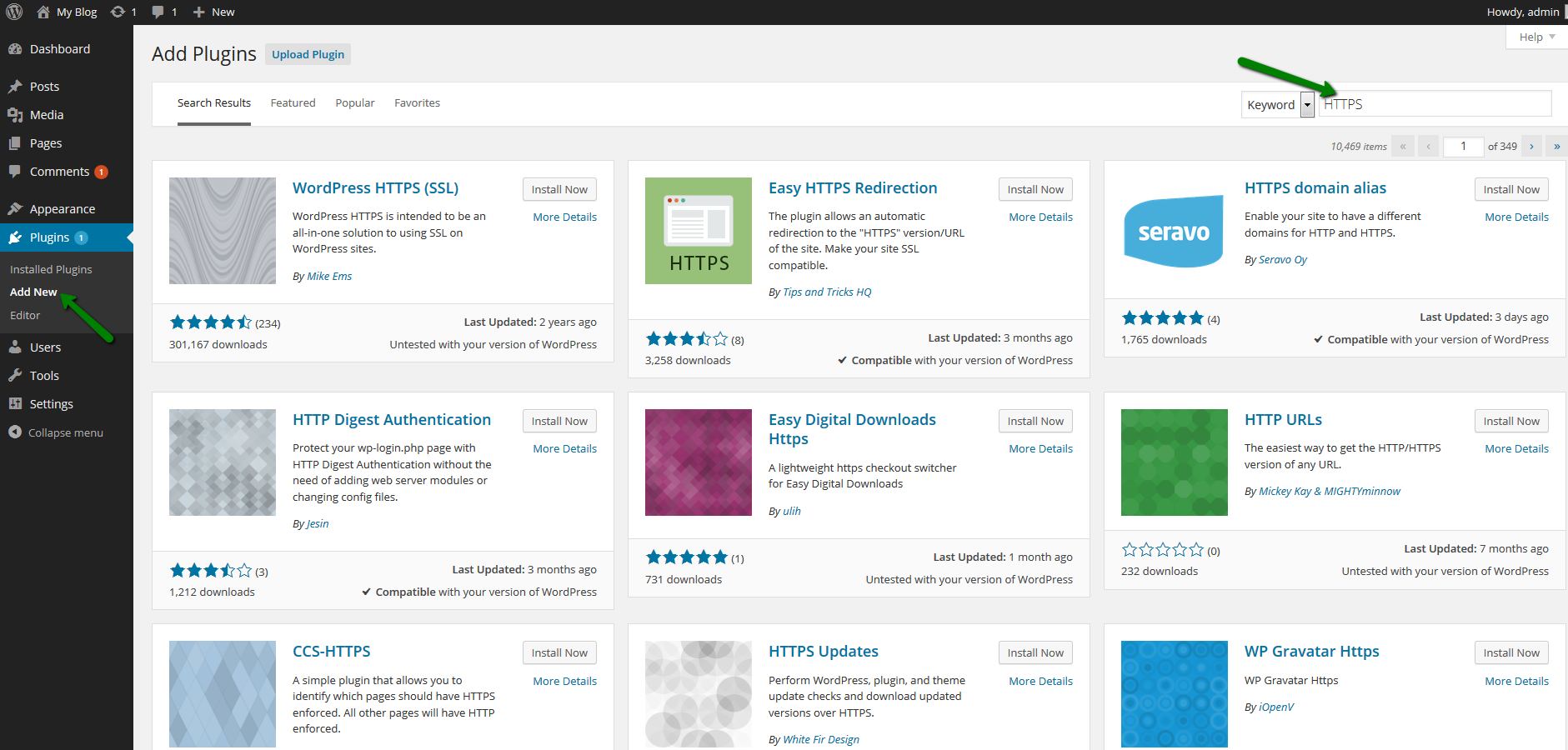The image size is (1568, 750).
Task: Switch to Search Results tab
Action: click(x=214, y=103)
